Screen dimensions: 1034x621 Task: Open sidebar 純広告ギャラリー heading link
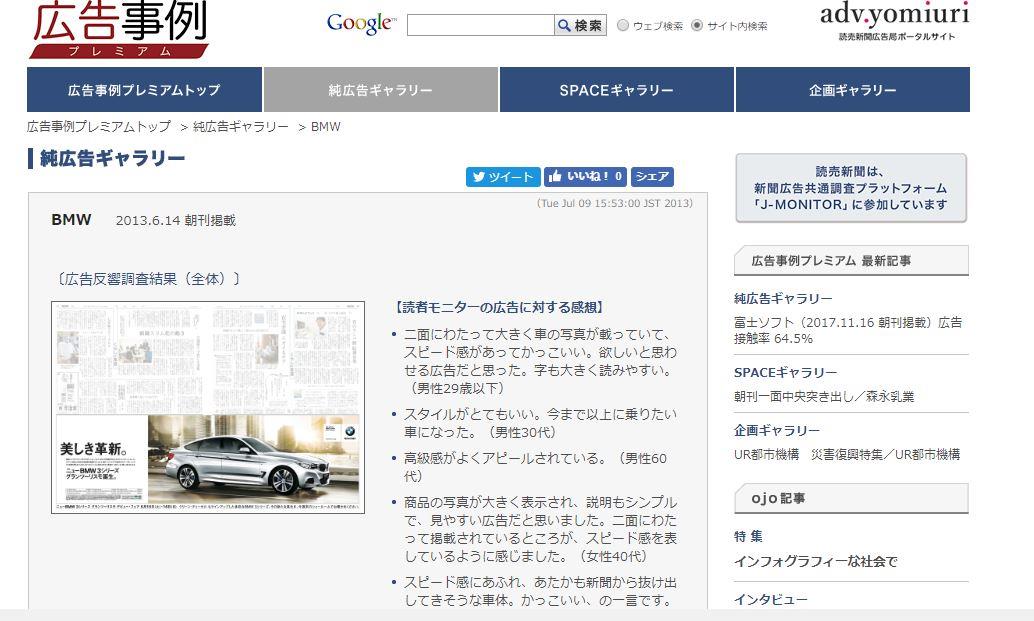click(783, 299)
